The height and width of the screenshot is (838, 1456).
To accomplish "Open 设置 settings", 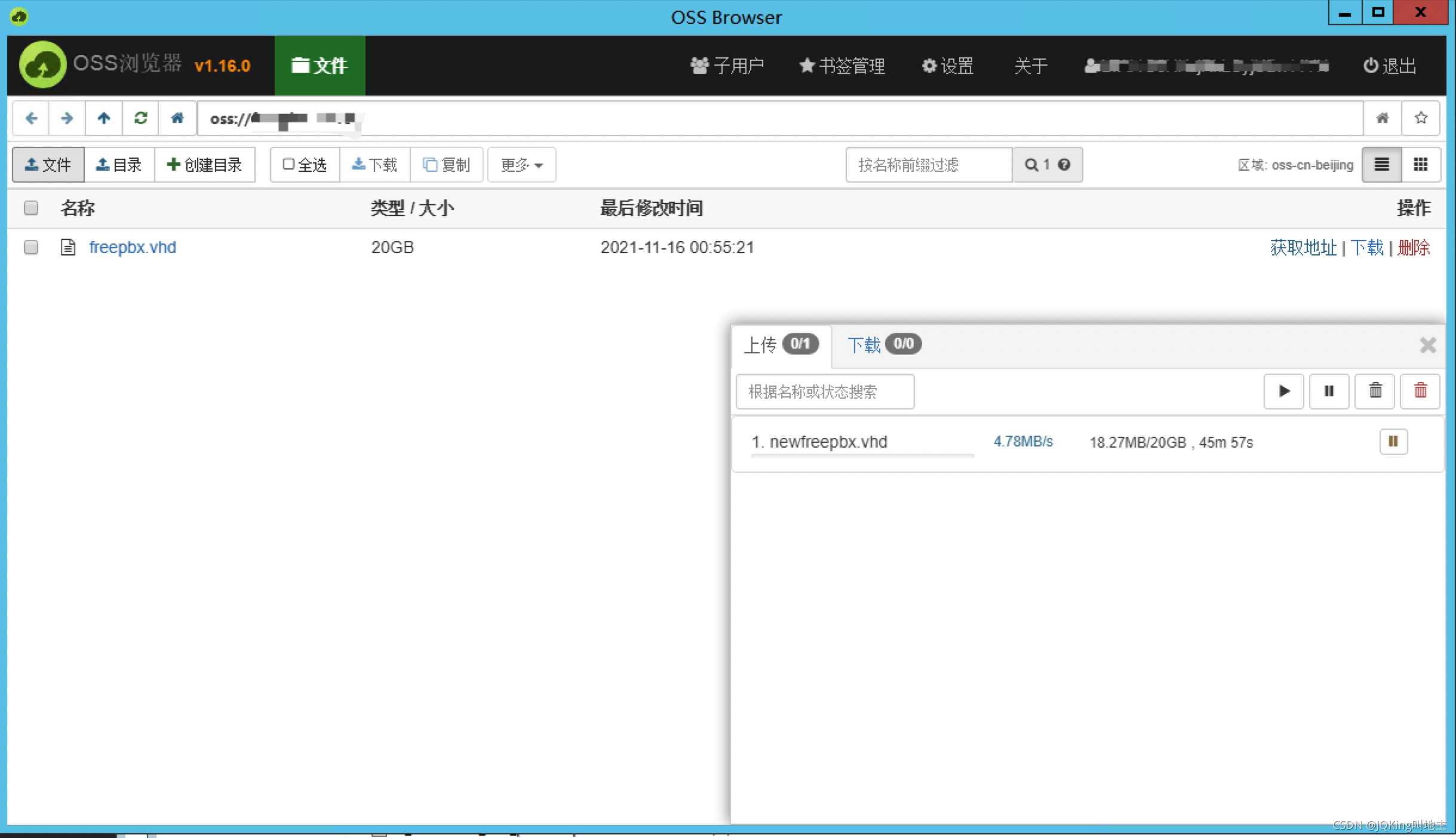I will tap(948, 66).
